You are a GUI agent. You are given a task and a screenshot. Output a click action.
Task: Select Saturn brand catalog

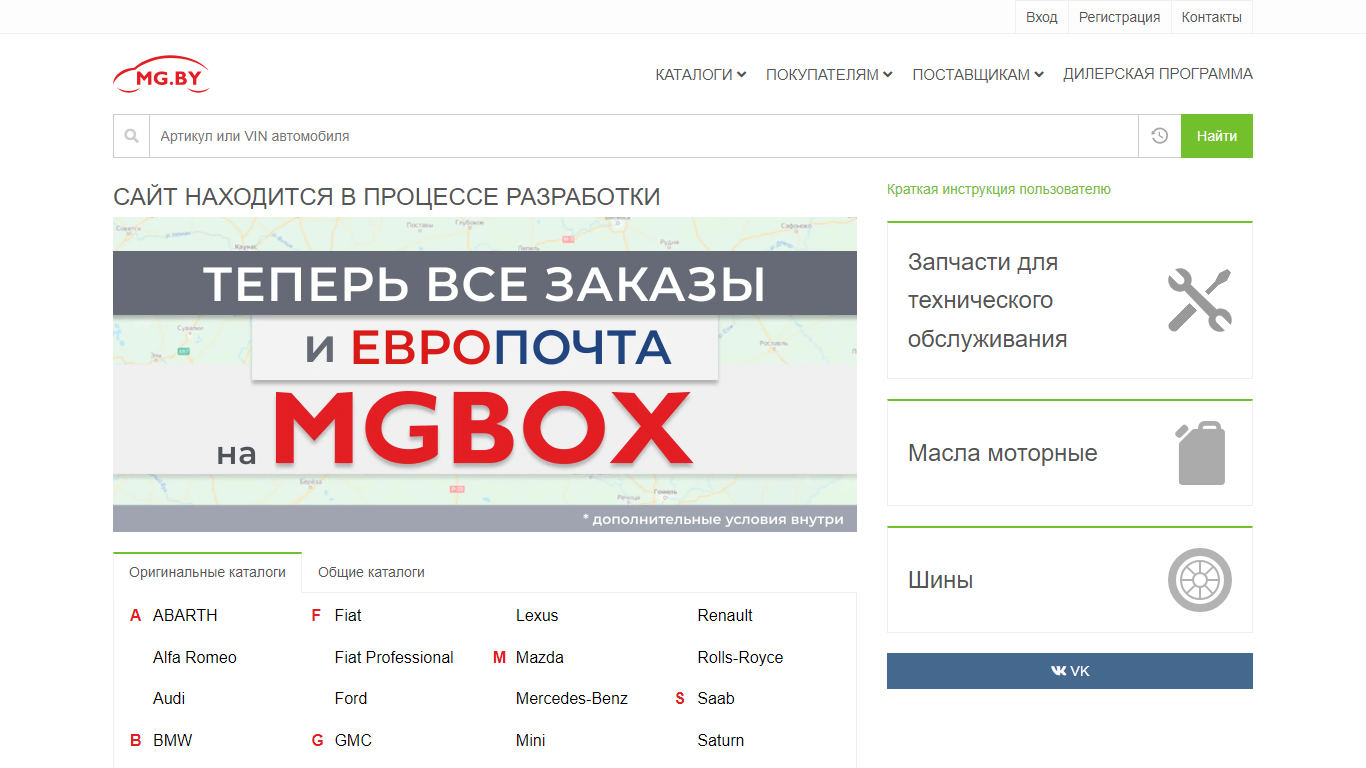[x=721, y=741]
